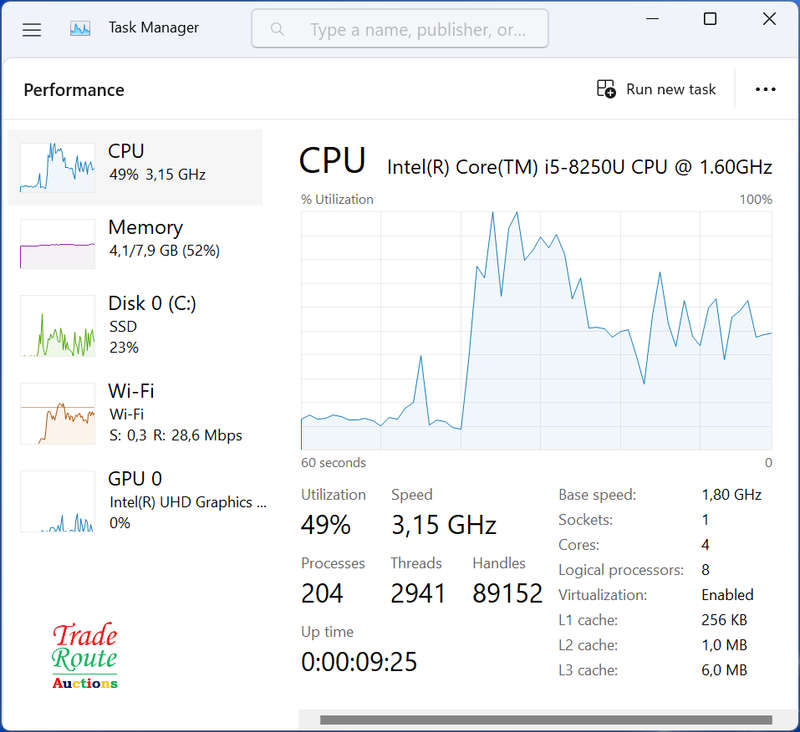Focus the search box for name or publisher
Image resolution: width=800 pixels, height=732 pixels.
pos(400,29)
